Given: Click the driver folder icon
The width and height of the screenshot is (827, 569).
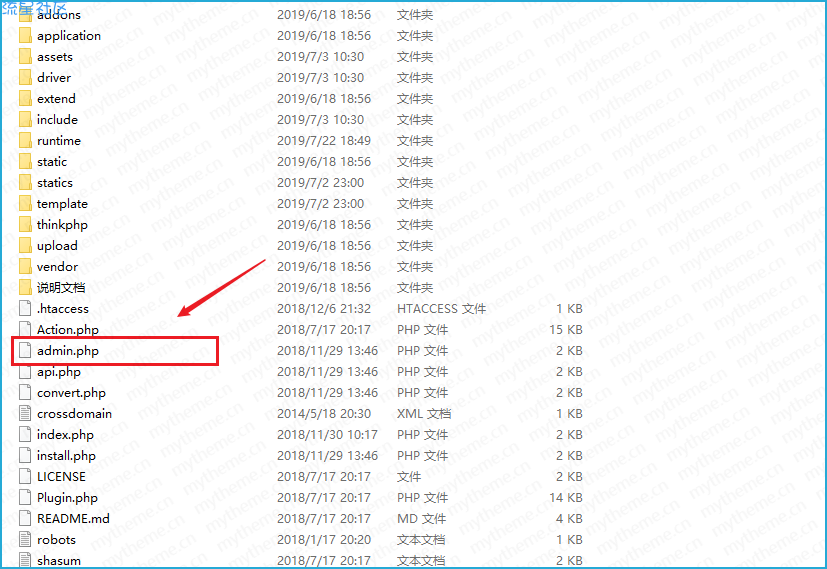Looking at the screenshot, I should pos(25,78).
